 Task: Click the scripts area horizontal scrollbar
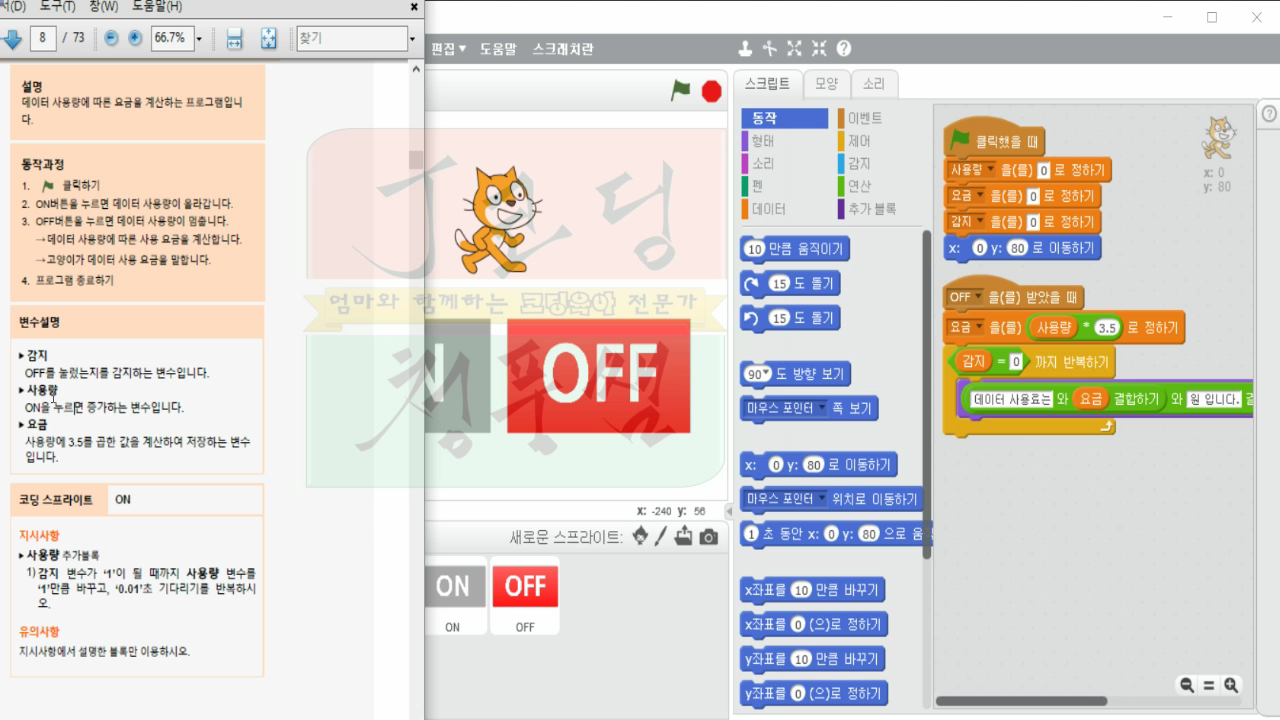[x=1020, y=701]
